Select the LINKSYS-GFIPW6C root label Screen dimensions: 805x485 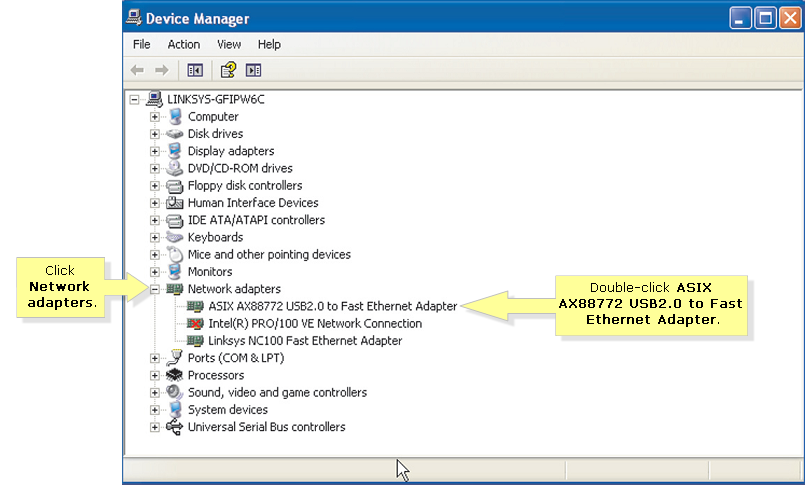coord(216,99)
